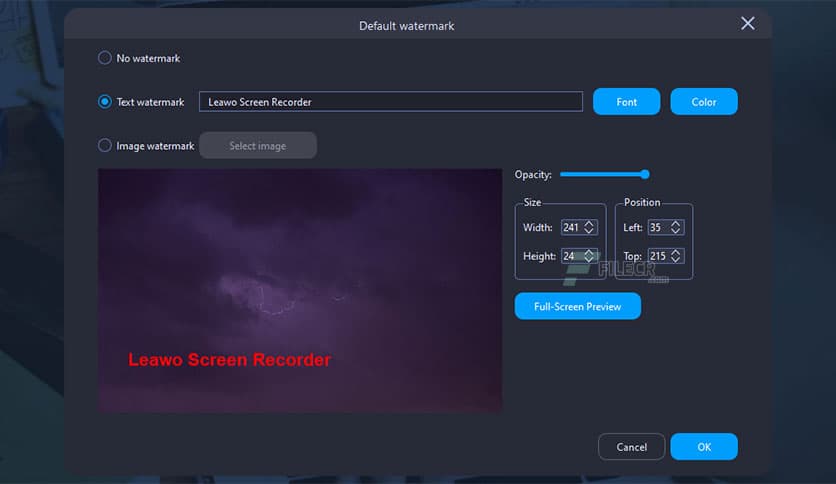Increase the Height value with up arrow
This screenshot has height=484, width=836.
point(589,252)
